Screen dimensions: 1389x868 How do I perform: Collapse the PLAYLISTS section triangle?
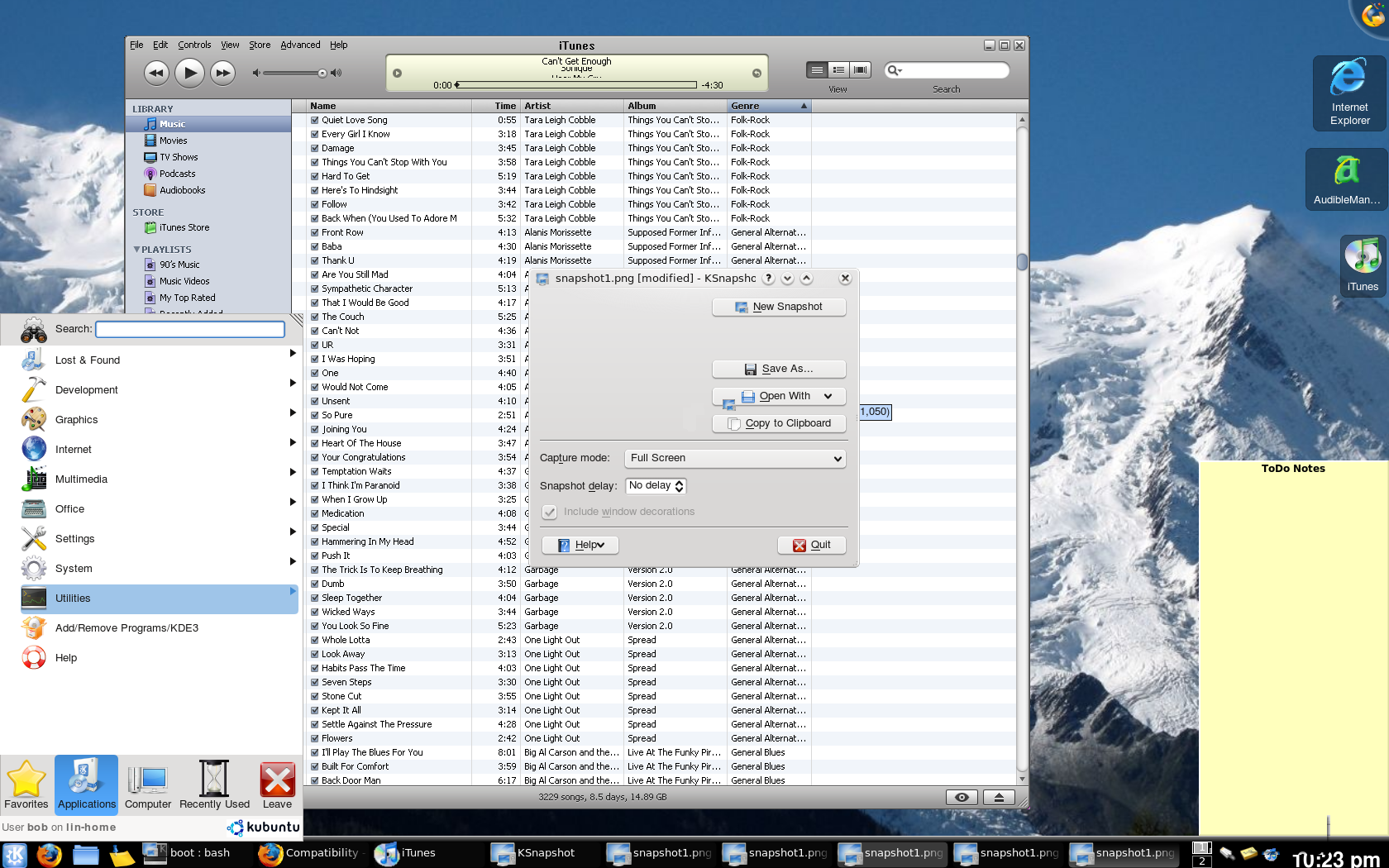click(x=136, y=249)
